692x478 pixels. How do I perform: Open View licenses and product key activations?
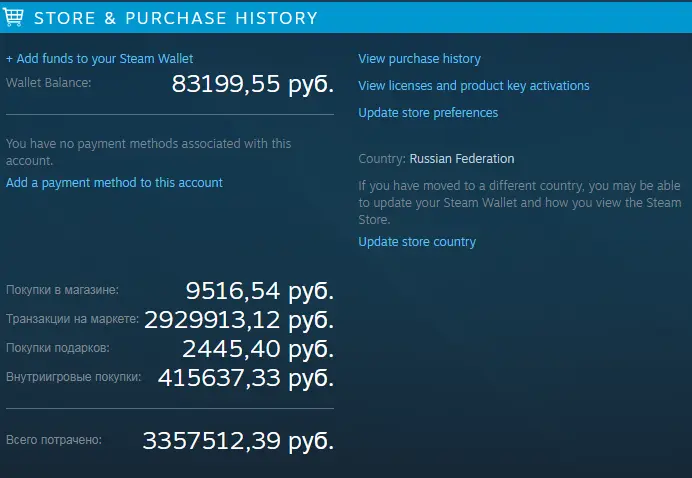(474, 86)
